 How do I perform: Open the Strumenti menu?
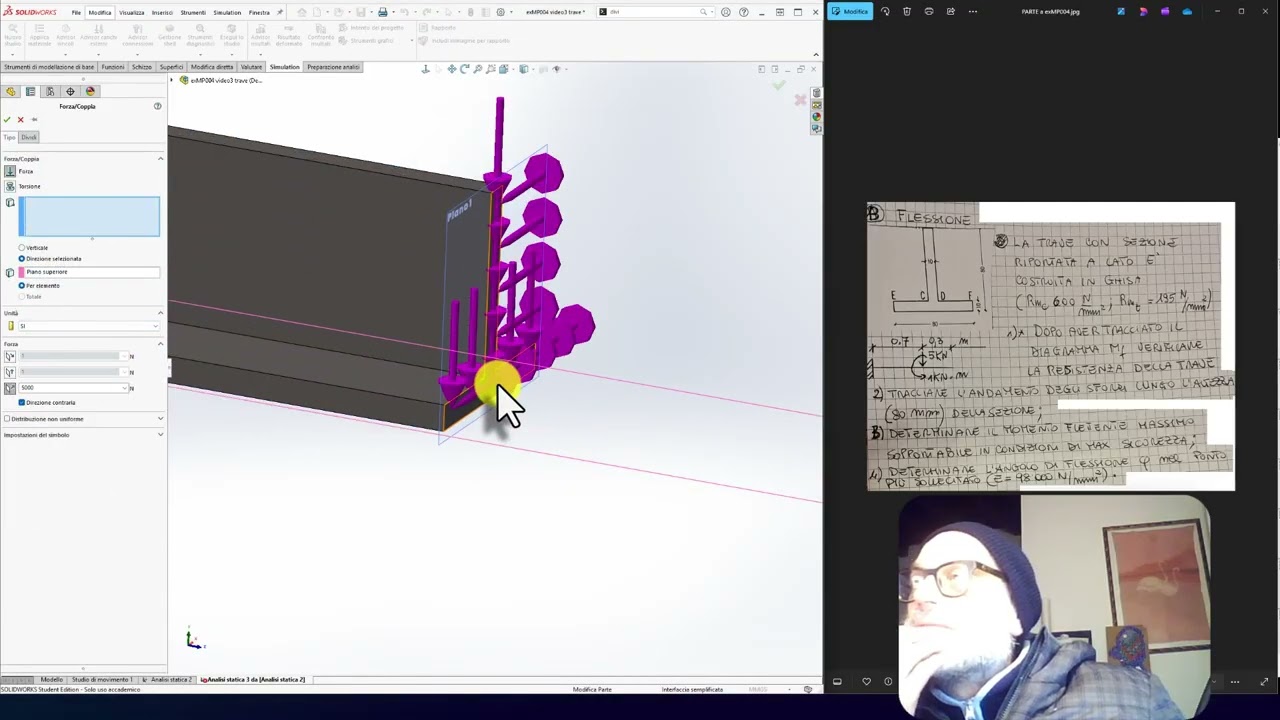pos(193,12)
